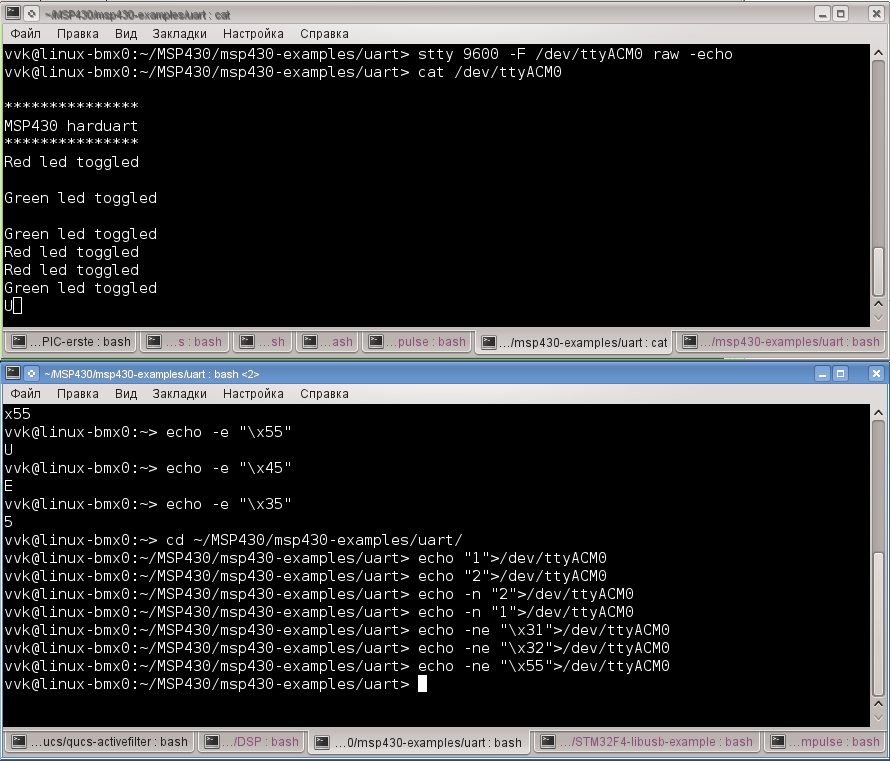This screenshot has width=890, height=761.
Task: Switch to PIC-erste : bash tab
Action: [71, 342]
